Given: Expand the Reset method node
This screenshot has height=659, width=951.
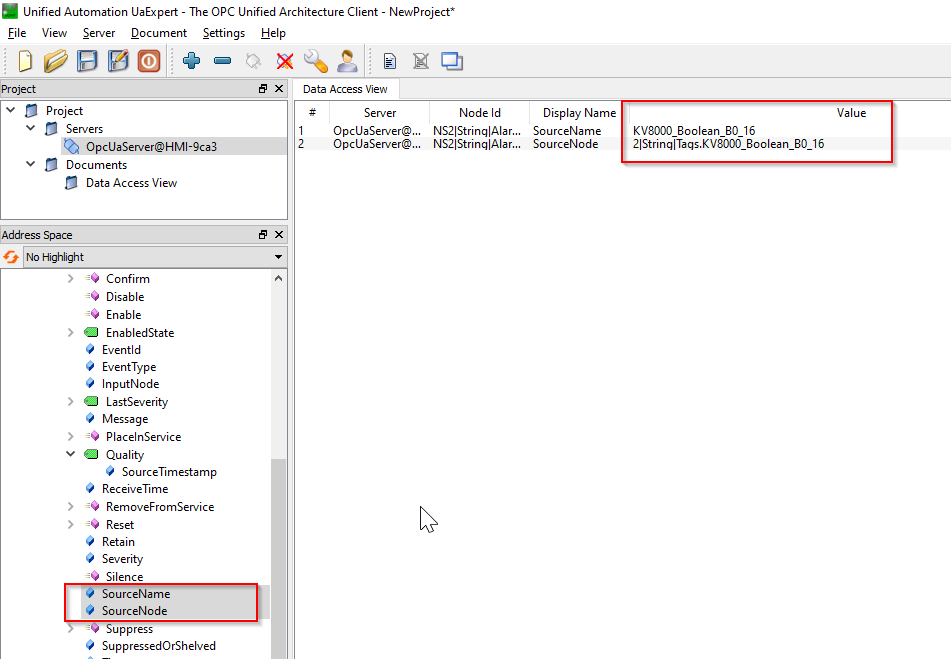Looking at the screenshot, I should pyautogui.click(x=70, y=524).
